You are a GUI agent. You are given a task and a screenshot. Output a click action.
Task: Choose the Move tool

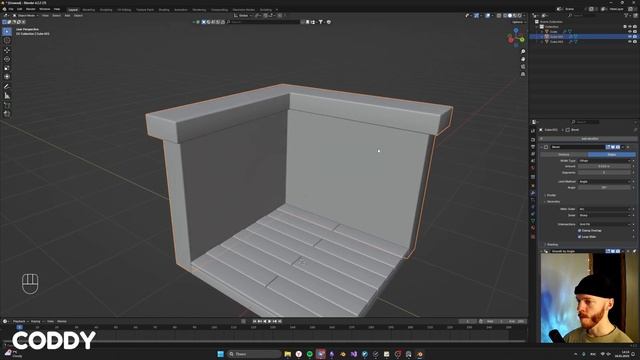(x=7, y=50)
